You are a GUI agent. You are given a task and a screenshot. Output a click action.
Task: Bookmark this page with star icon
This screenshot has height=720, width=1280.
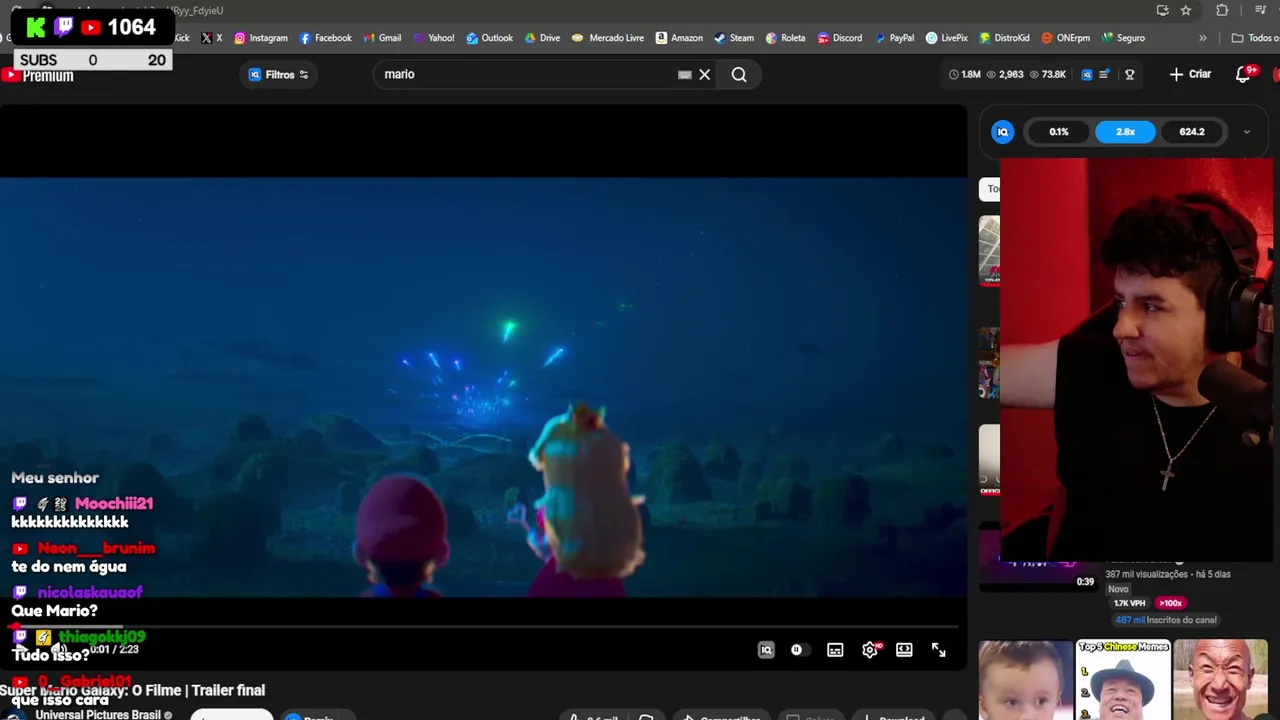pyautogui.click(x=1186, y=10)
